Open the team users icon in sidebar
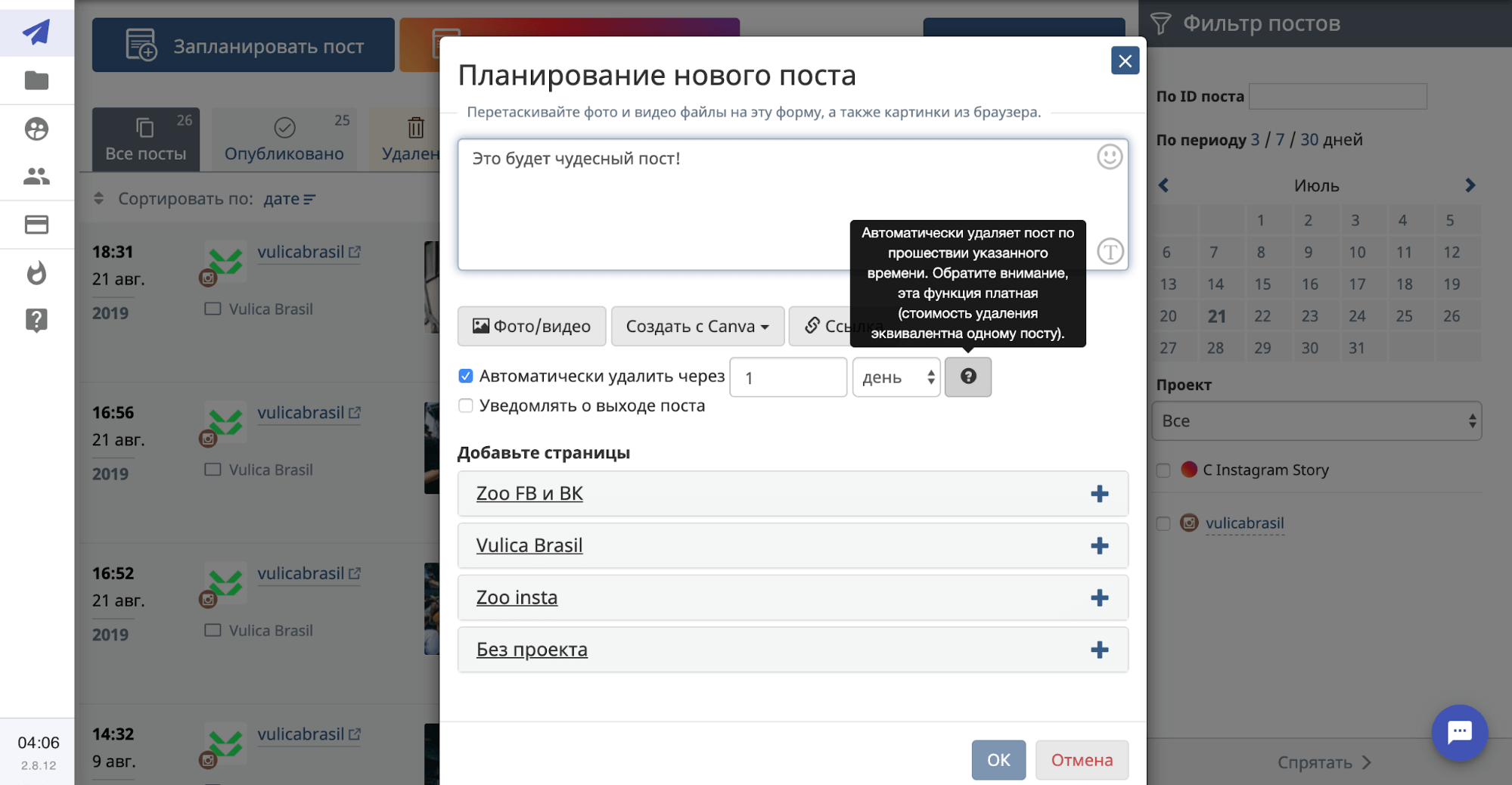The image size is (1512, 785). tap(36, 176)
